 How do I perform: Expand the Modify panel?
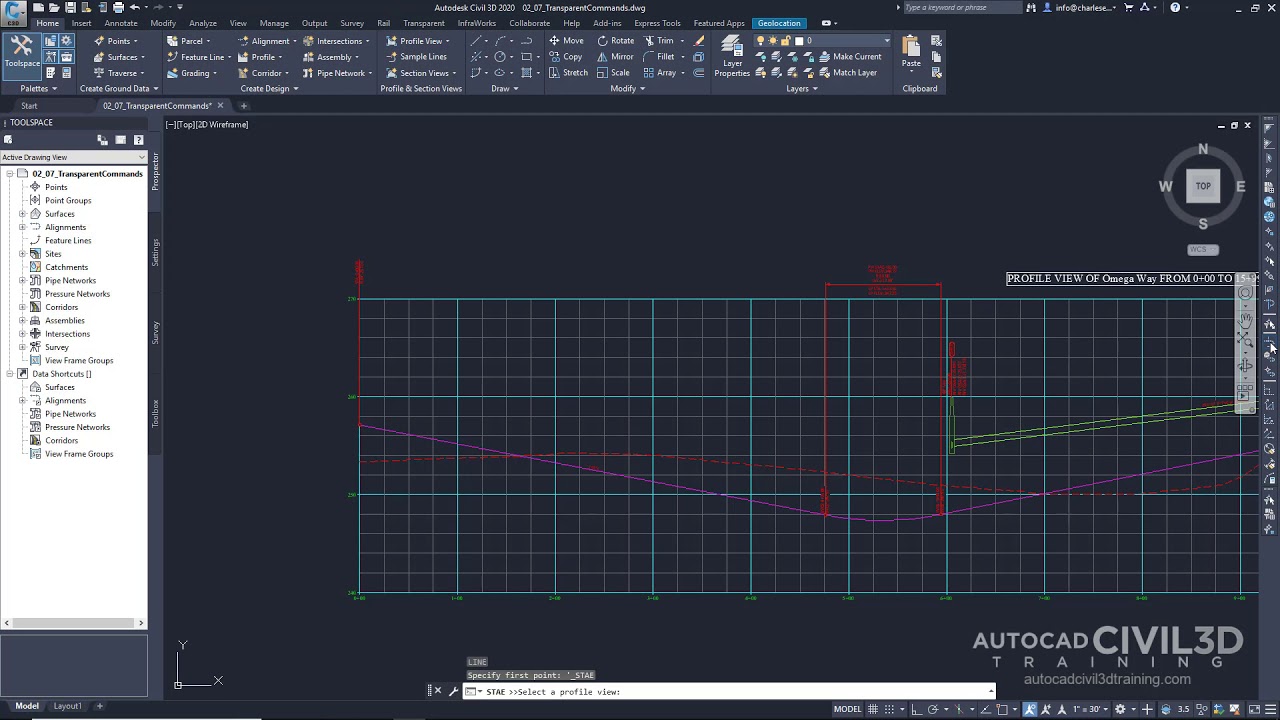click(627, 88)
